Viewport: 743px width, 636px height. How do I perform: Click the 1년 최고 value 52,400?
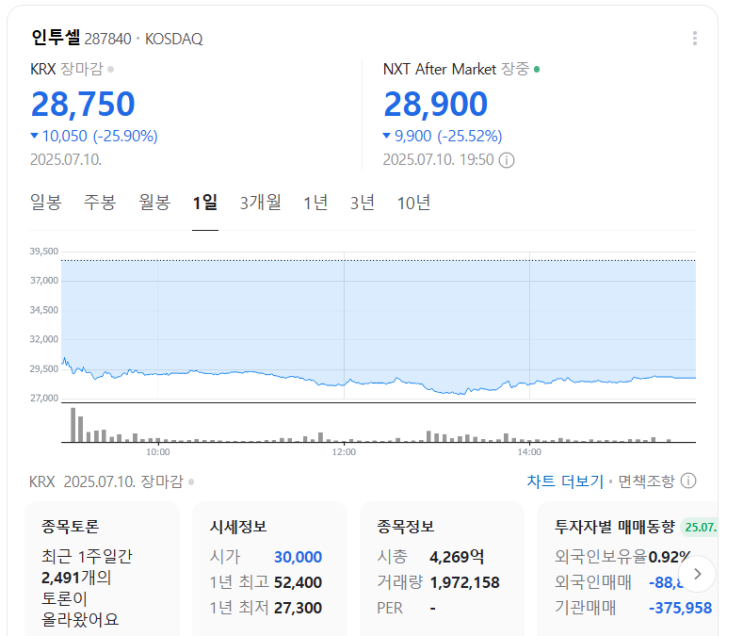298,582
